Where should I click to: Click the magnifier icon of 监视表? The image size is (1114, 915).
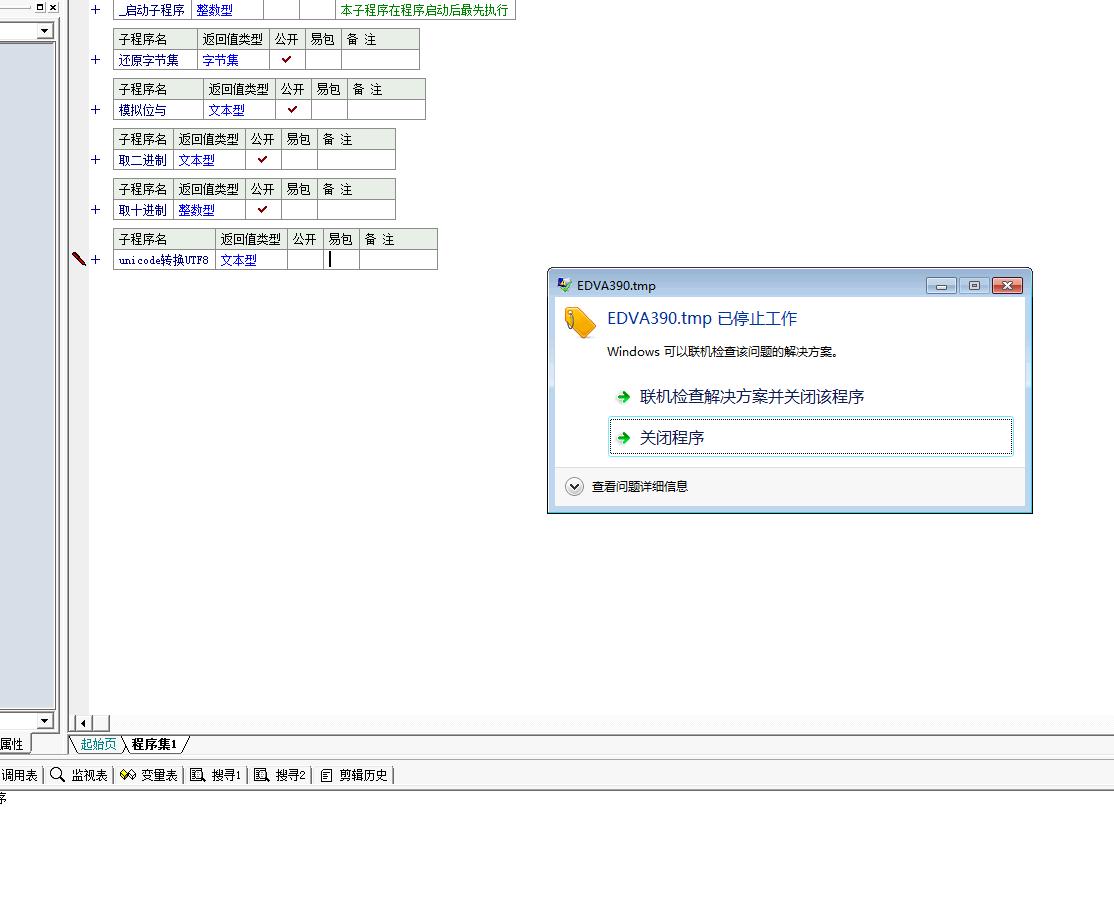click(x=58, y=774)
